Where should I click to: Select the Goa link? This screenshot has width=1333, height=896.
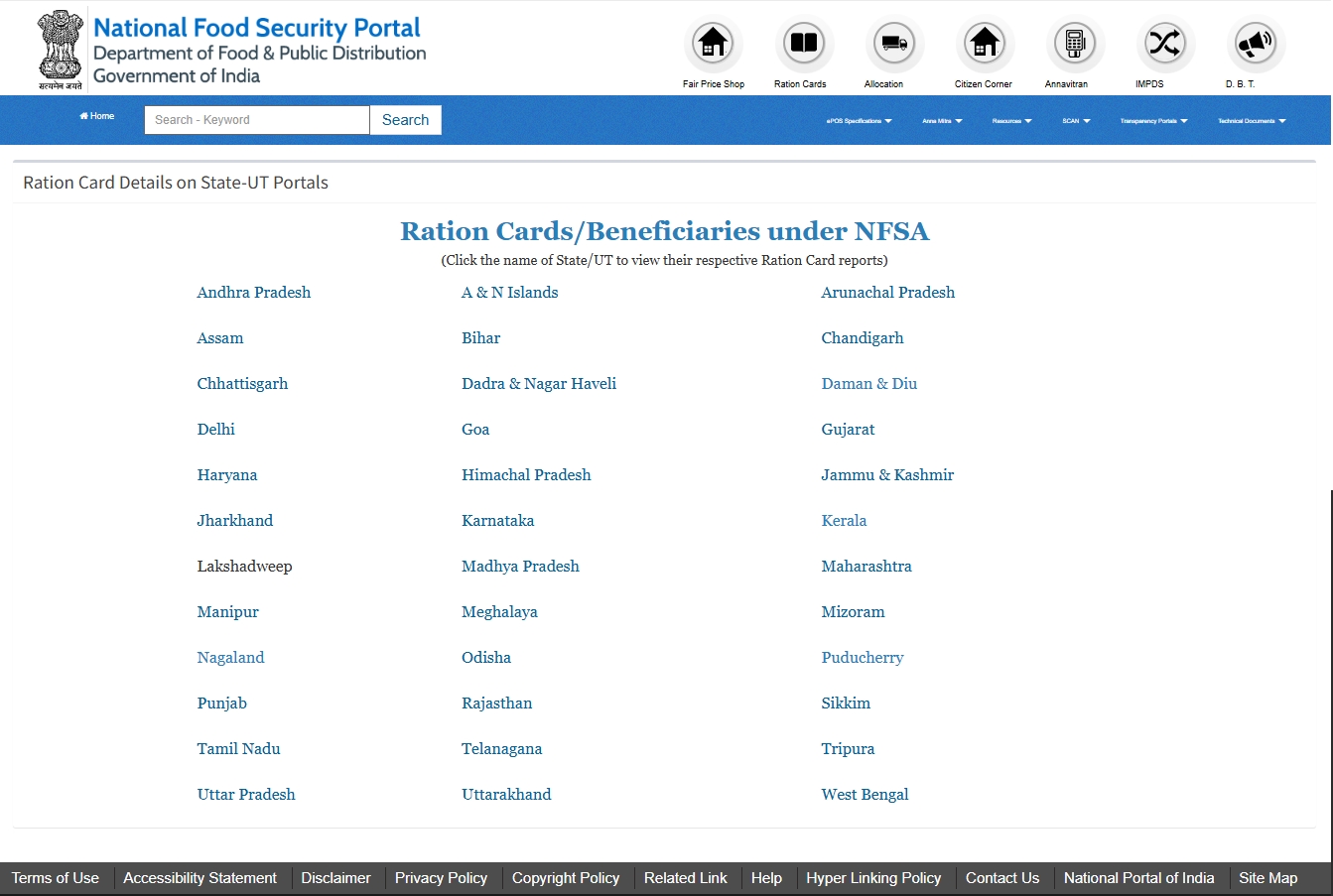(475, 430)
